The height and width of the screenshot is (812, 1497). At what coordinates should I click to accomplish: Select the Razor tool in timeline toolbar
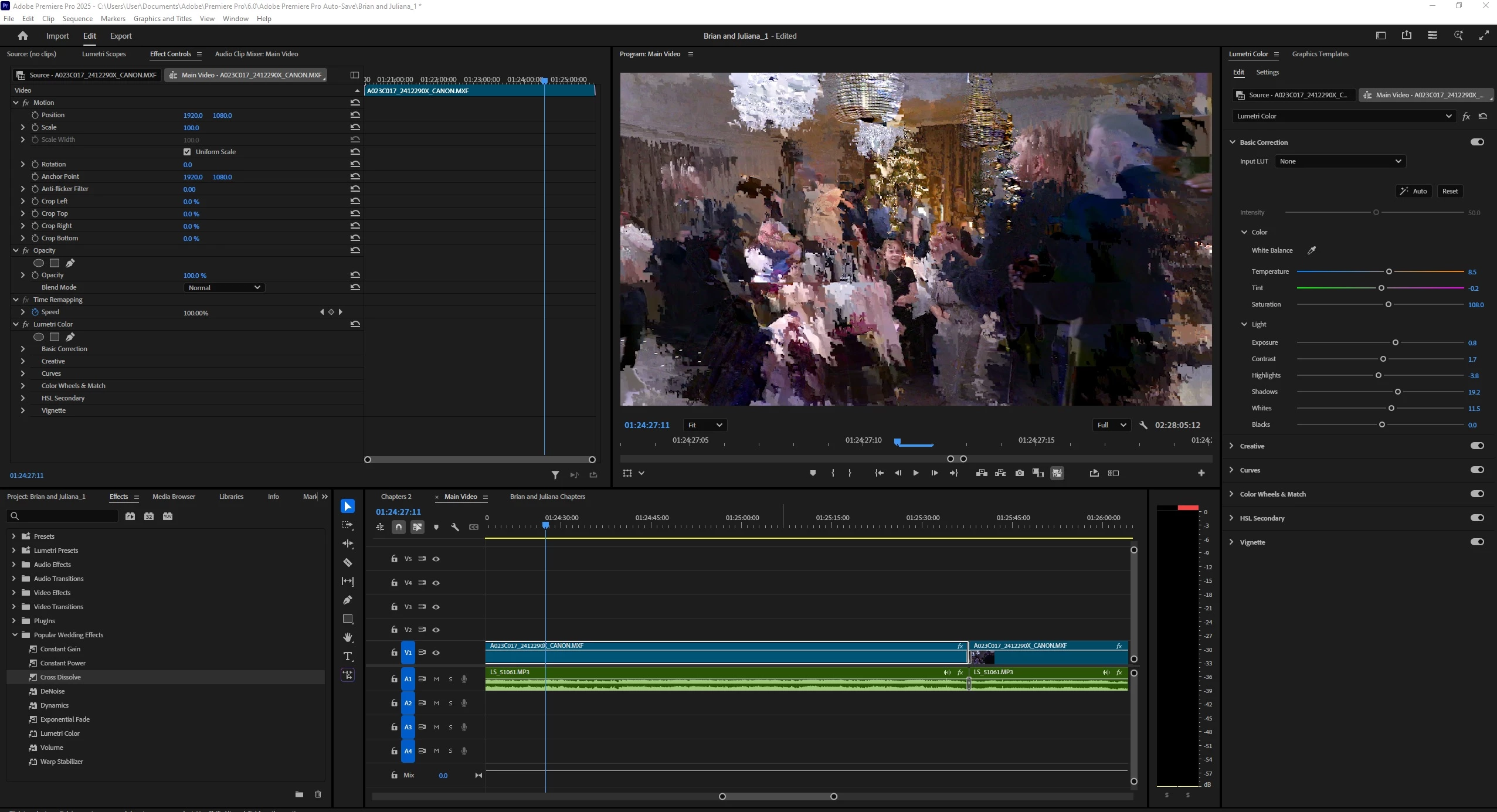[x=348, y=563]
